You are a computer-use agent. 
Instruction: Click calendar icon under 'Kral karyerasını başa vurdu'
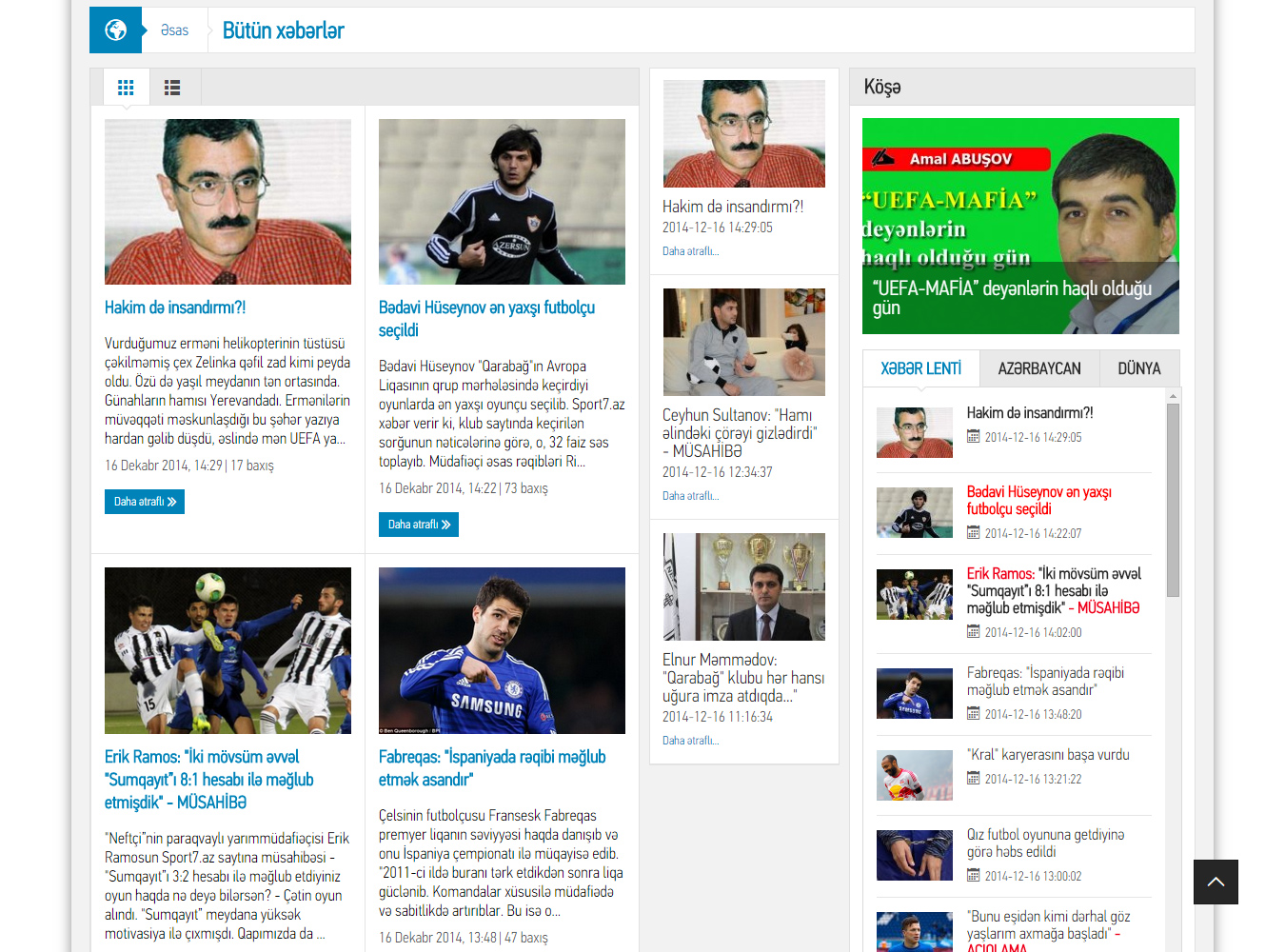[973, 779]
